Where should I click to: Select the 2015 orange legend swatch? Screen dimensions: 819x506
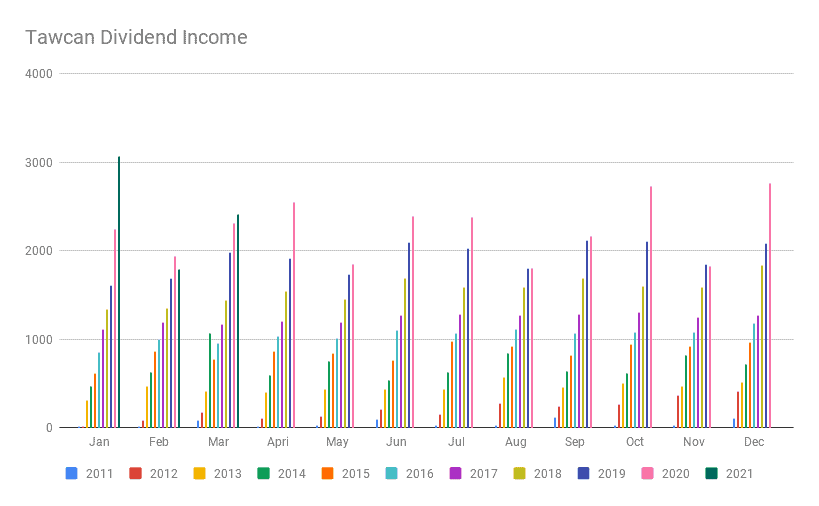pyautogui.click(x=330, y=473)
